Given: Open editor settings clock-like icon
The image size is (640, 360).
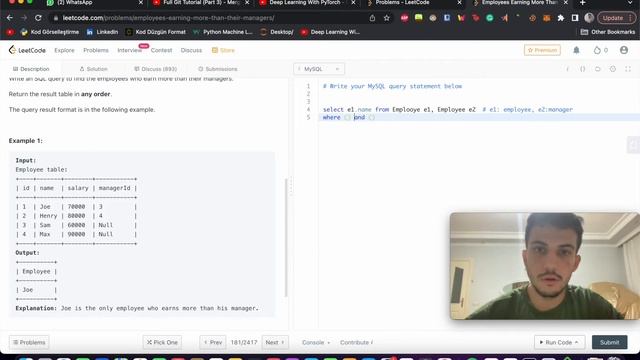Looking at the screenshot, I should (x=613, y=69).
